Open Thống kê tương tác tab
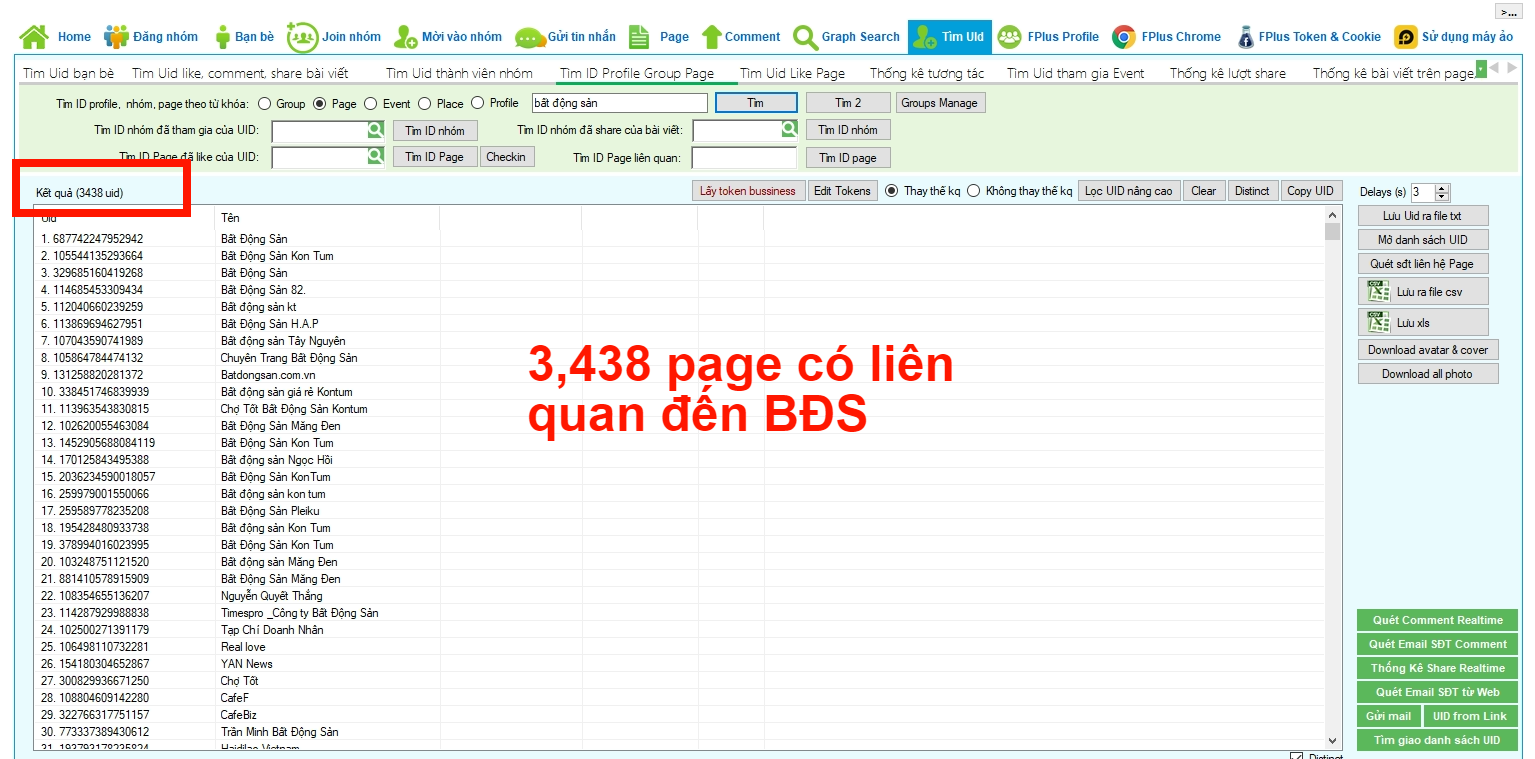Image resolution: width=1535 pixels, height=759 pixels. [x=927, y=73]
